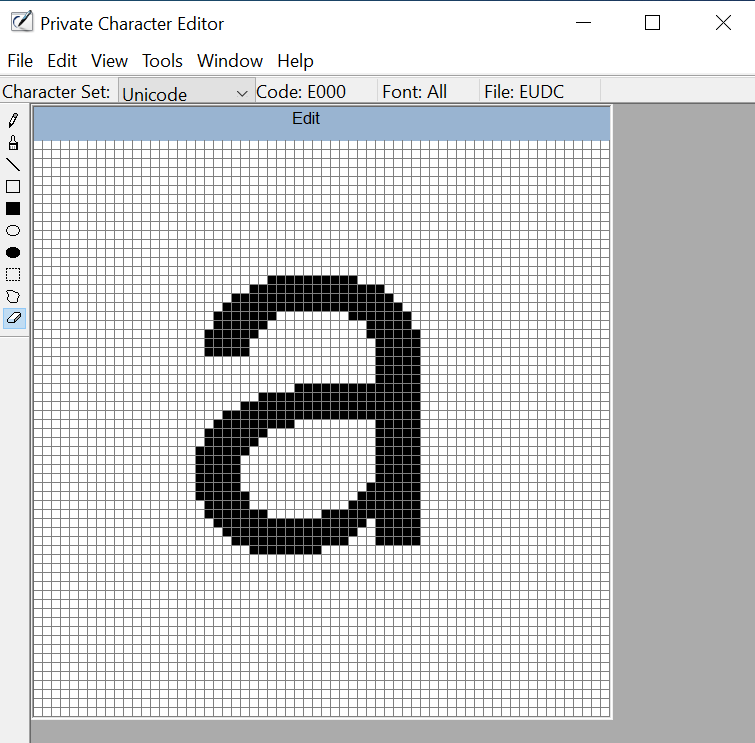The height and width of the screenshot is (743, 755).
Task: Maximize the Private Character Editor window
Action: pyautogui.click(x=652, y=23)
